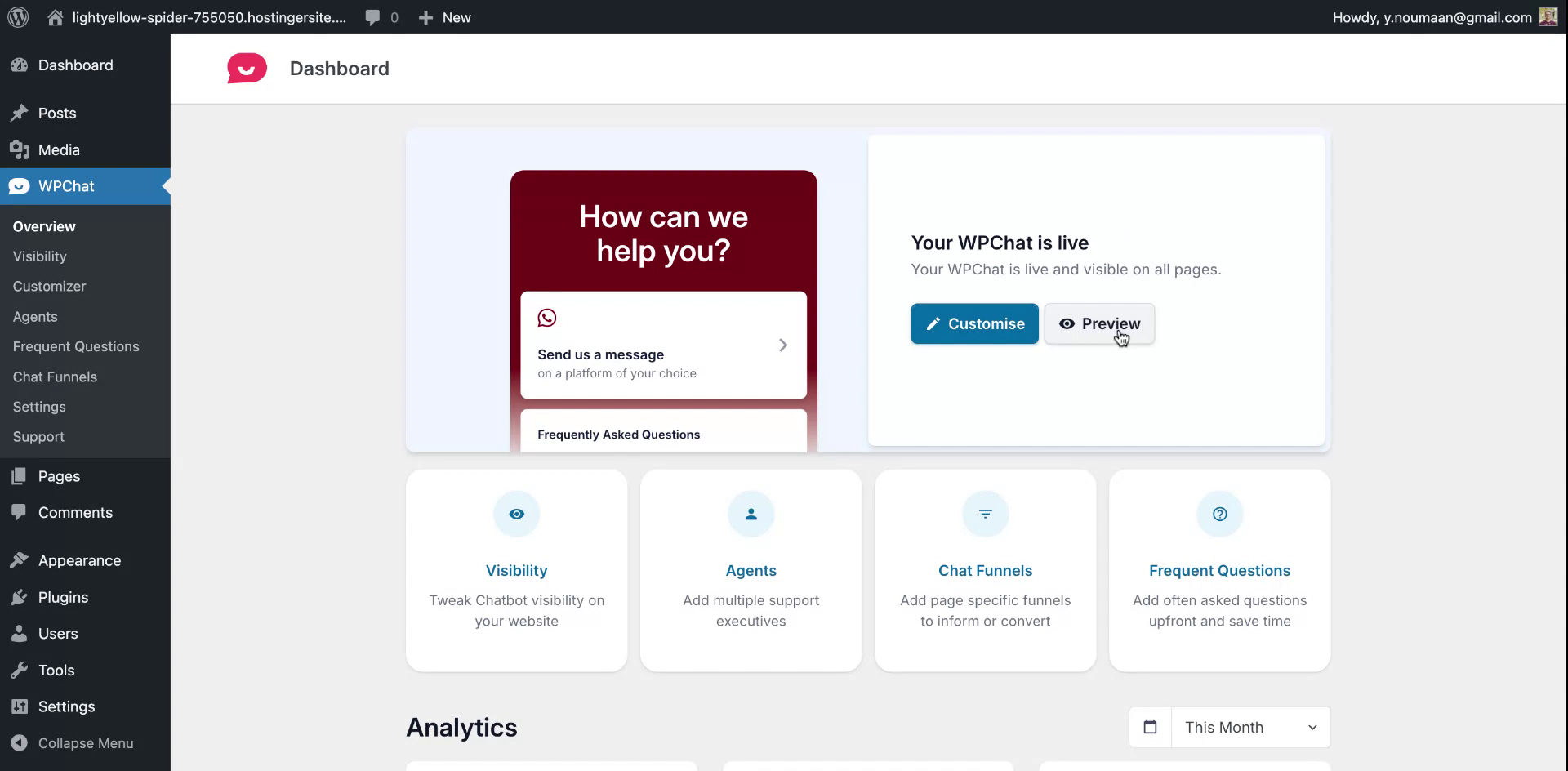Select the Visibility eye icon card

coord(516,514)
